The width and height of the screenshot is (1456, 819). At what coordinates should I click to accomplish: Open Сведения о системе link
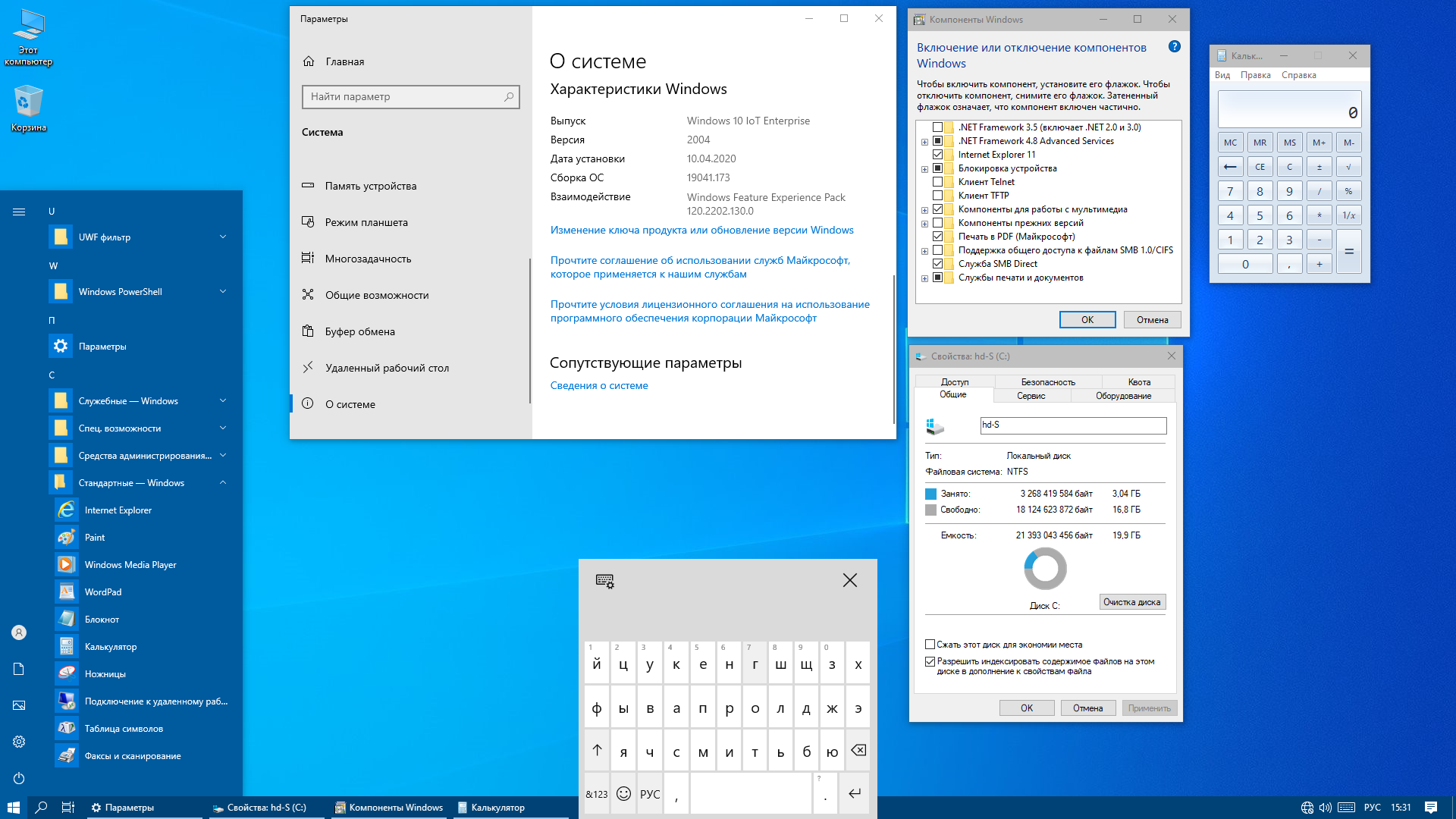(599, 385)
